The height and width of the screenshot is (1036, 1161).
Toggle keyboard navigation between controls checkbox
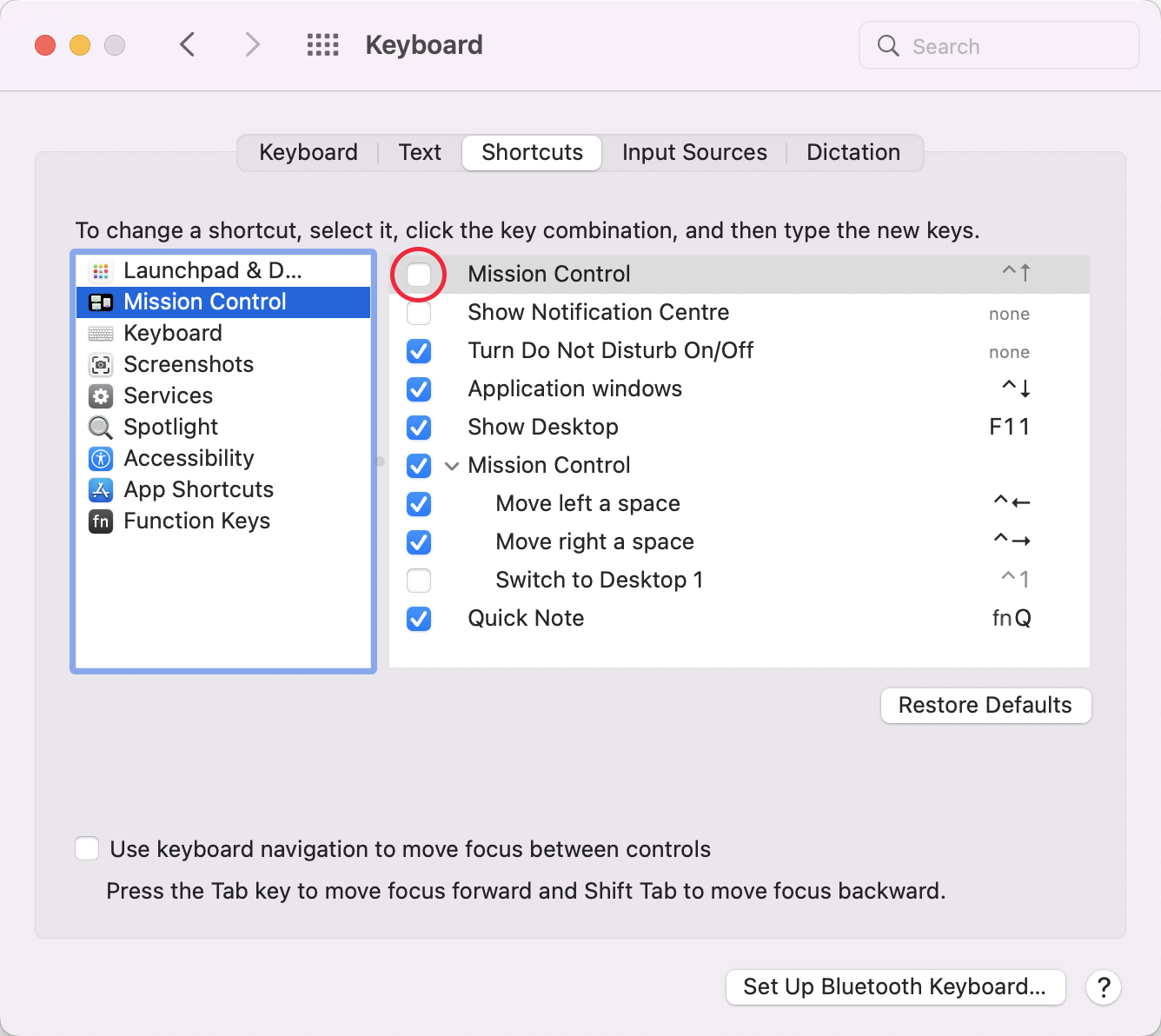[87, 849]
